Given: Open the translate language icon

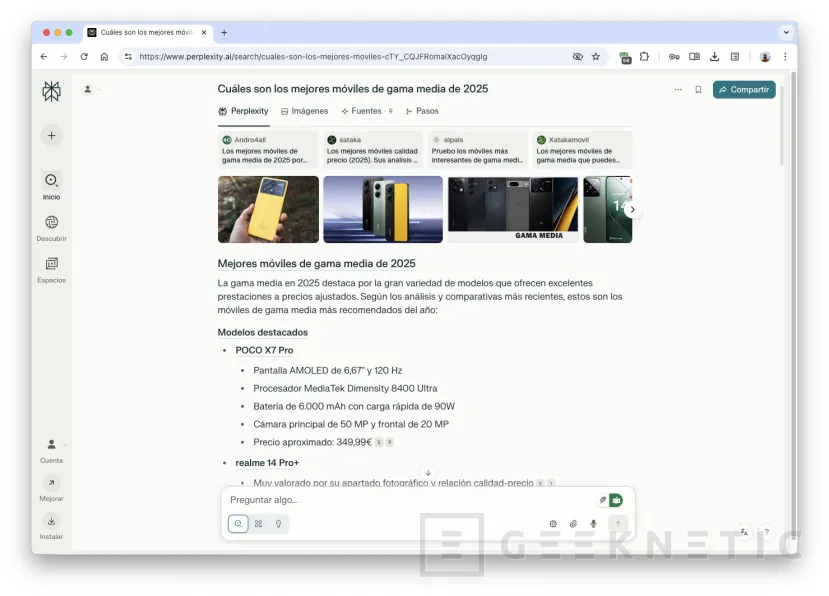Looking at the screenshot, I should [744, 532].
